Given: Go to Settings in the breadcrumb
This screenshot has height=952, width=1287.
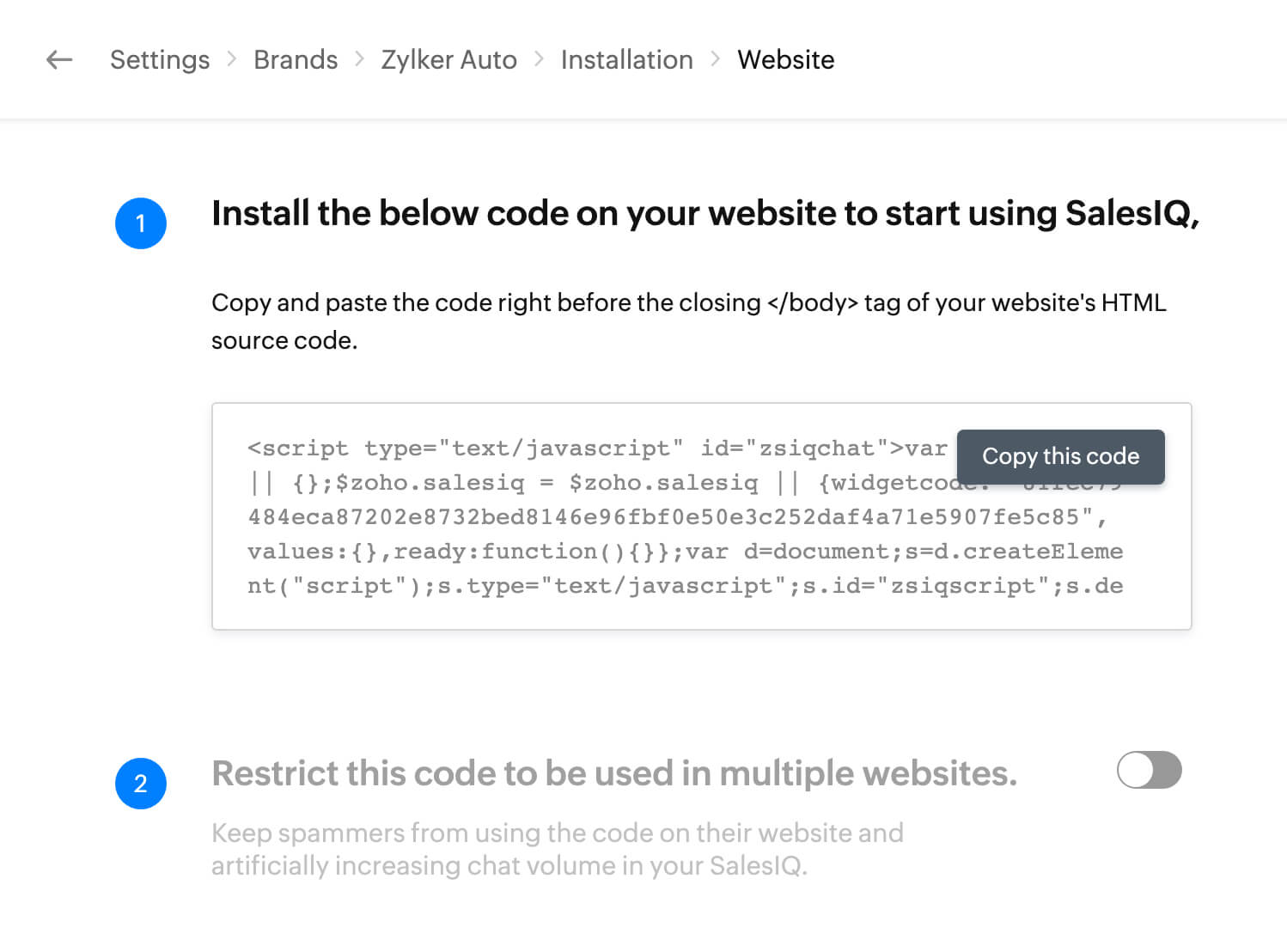Looking at the screenshot, I should [160, 59].
